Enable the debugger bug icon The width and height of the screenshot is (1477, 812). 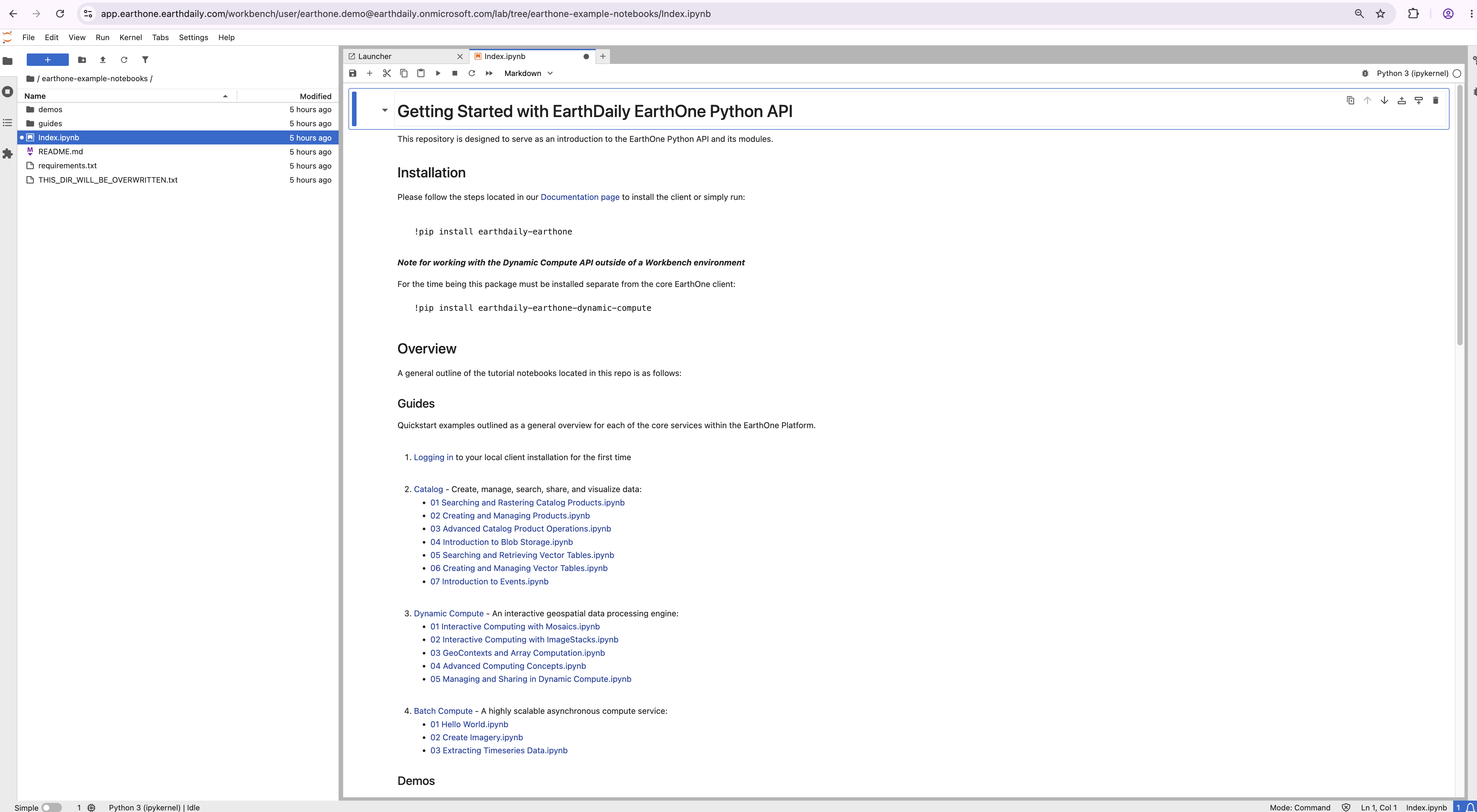1365,73
